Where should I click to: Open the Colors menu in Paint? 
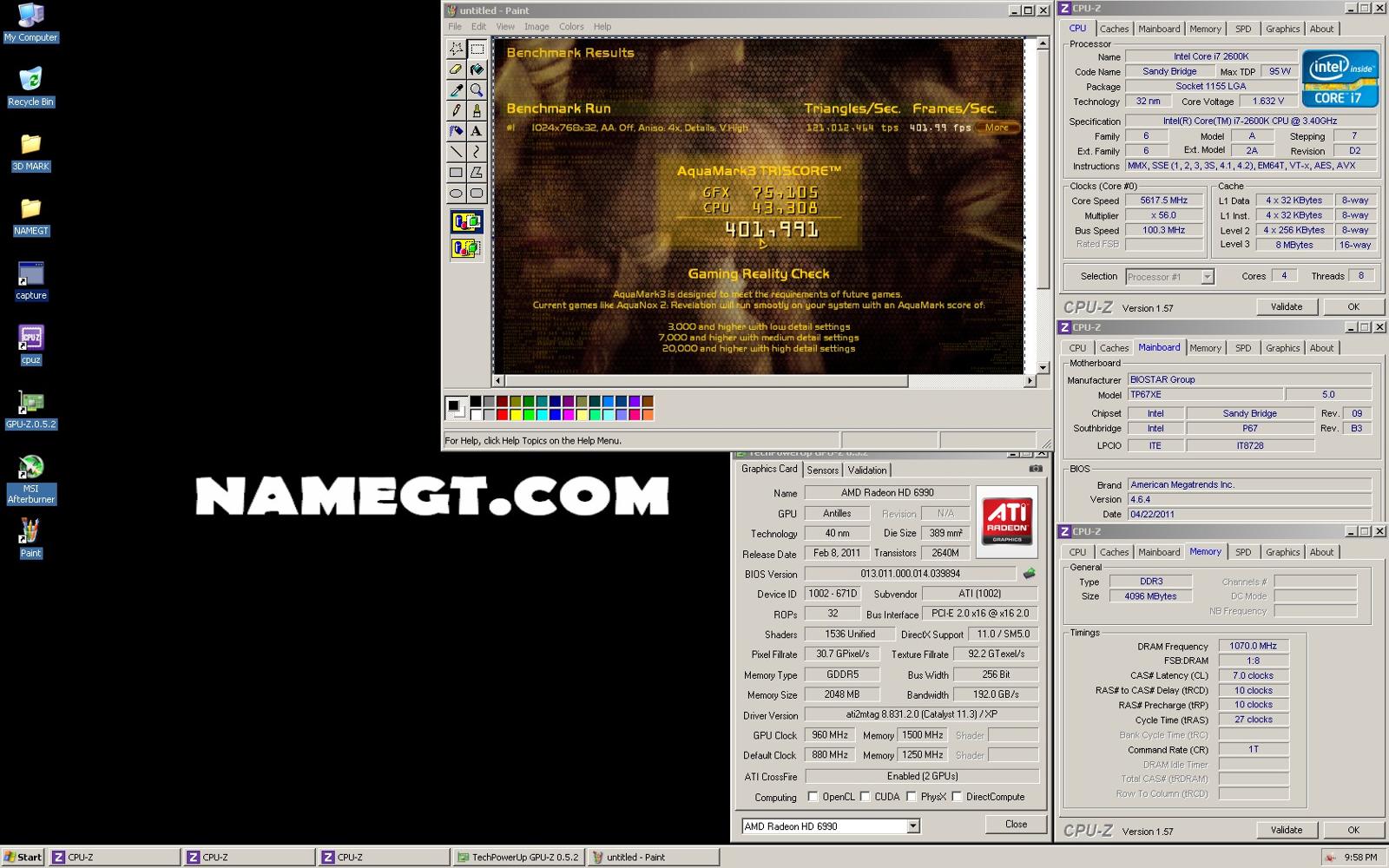tap(571, 27)
